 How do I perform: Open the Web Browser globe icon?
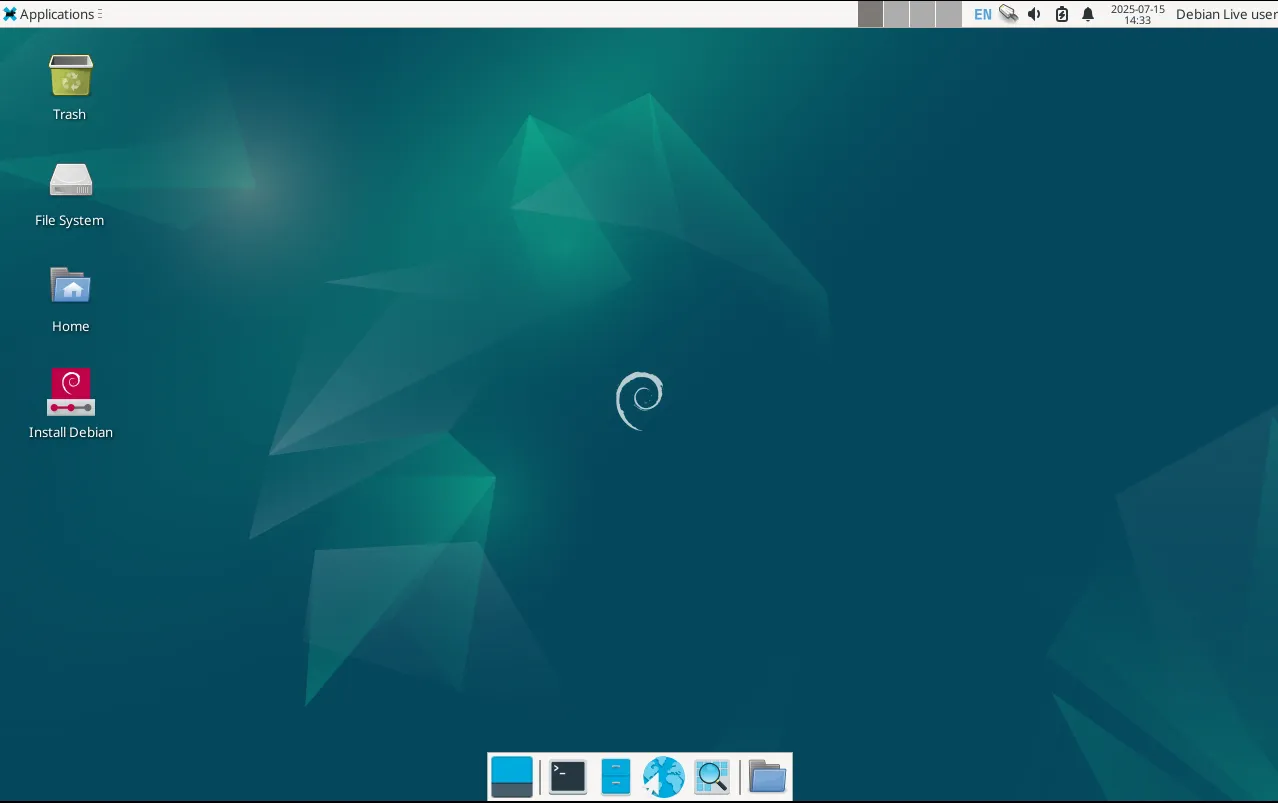tap(663, 777)
